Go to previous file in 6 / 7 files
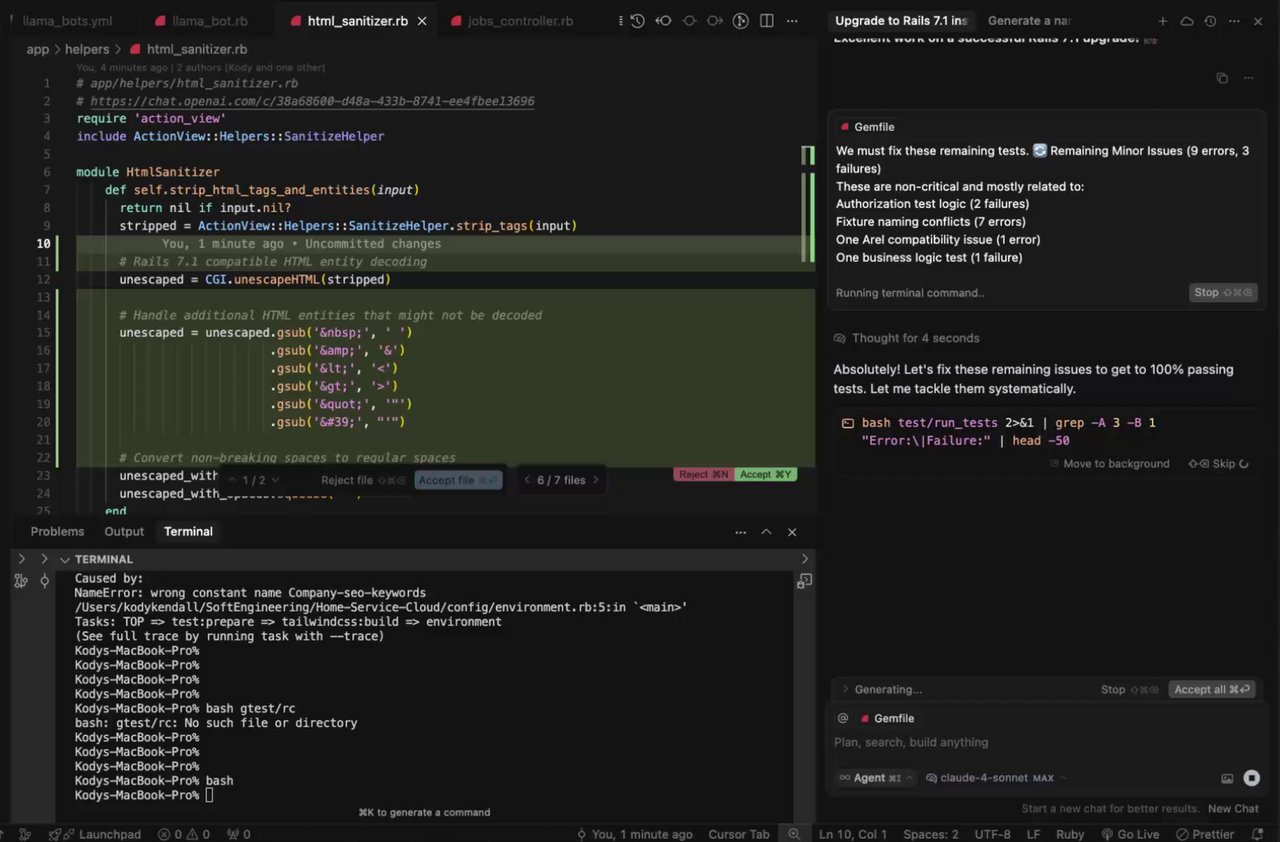 coord(528,480)
